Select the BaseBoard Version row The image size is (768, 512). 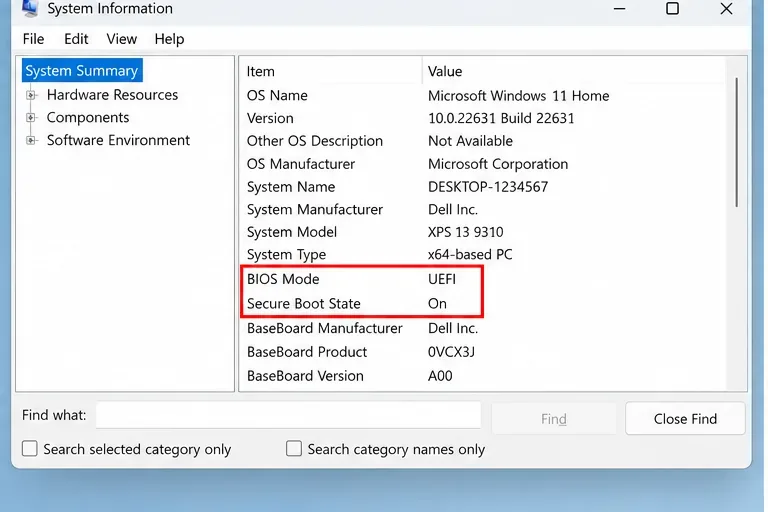(x=482, y=376)
